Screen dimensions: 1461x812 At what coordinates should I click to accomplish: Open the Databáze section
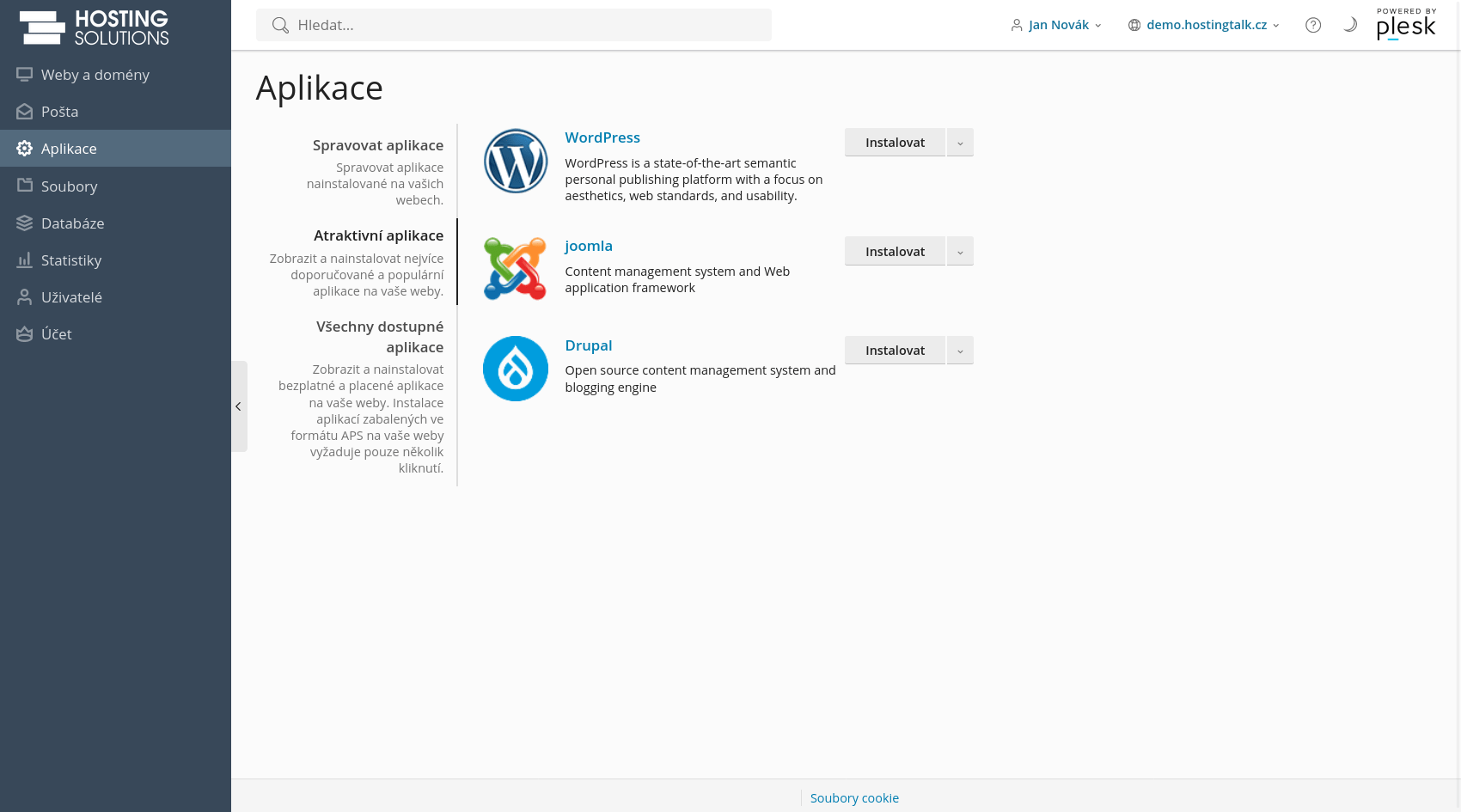point(115,223)
